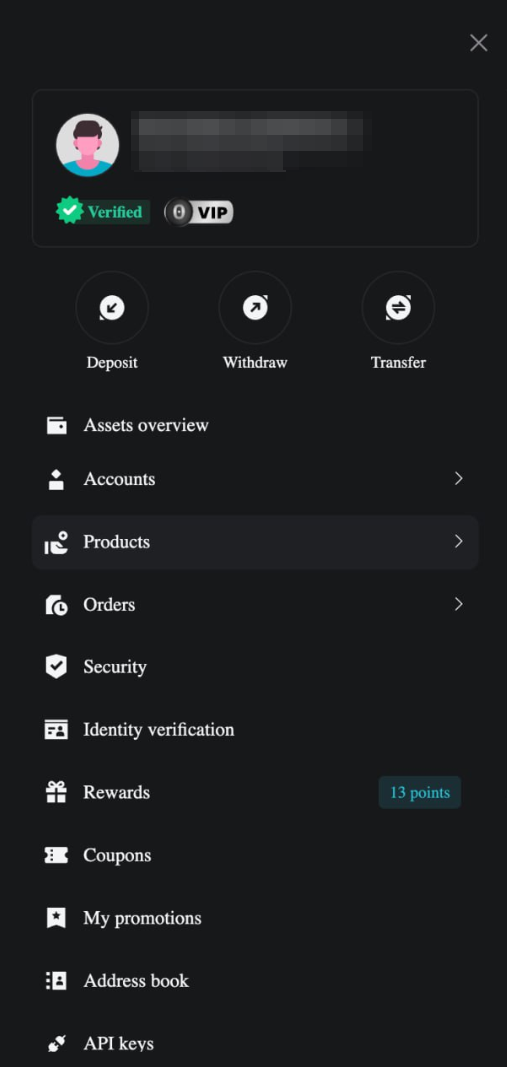Expand the Products submenu chevron
Image resolution: width=507 pixels, height=1067 pixels.
coord(459,541)
